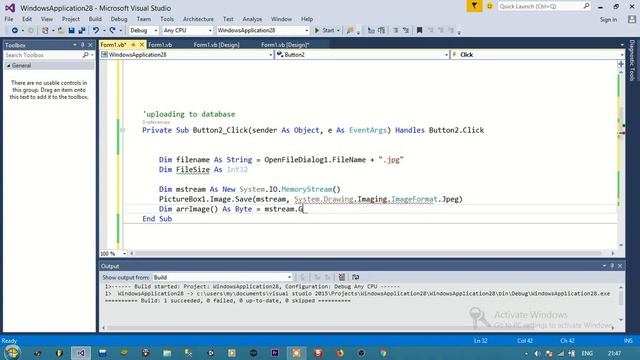Screen dimensions: 640x360
Task: Open the Undo history dropdown arrow
Action: pos(104,30)
